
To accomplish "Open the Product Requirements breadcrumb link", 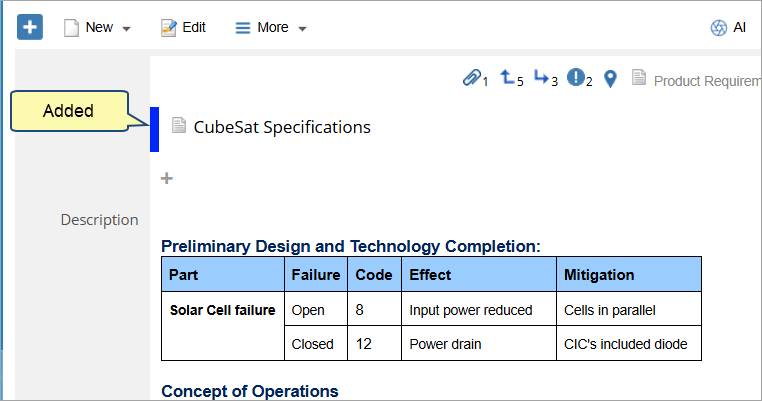I will (706, 81).
